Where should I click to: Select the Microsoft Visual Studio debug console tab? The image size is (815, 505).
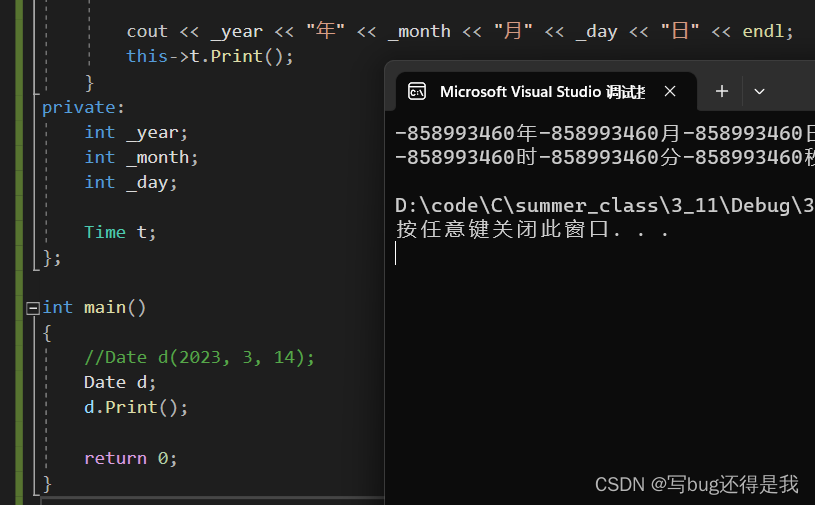pyautogui.click(x=546, y=92)
